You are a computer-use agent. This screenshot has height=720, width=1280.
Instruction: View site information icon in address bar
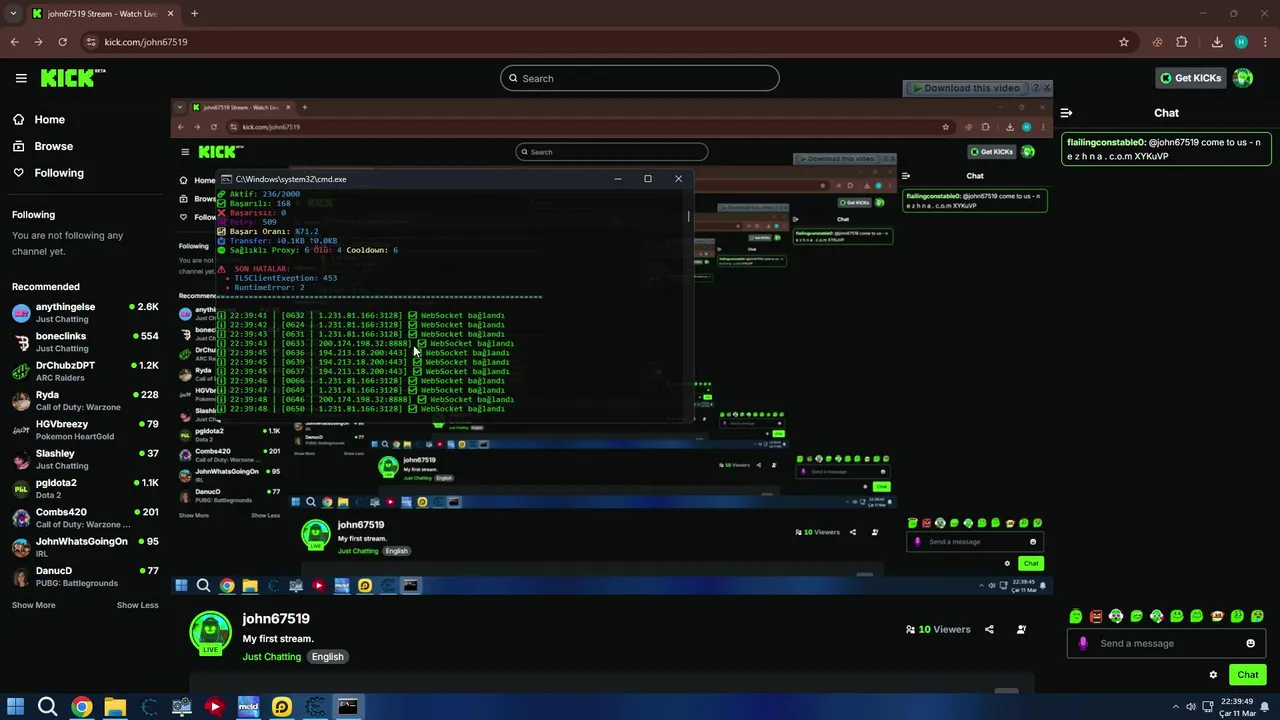point(91,42)
